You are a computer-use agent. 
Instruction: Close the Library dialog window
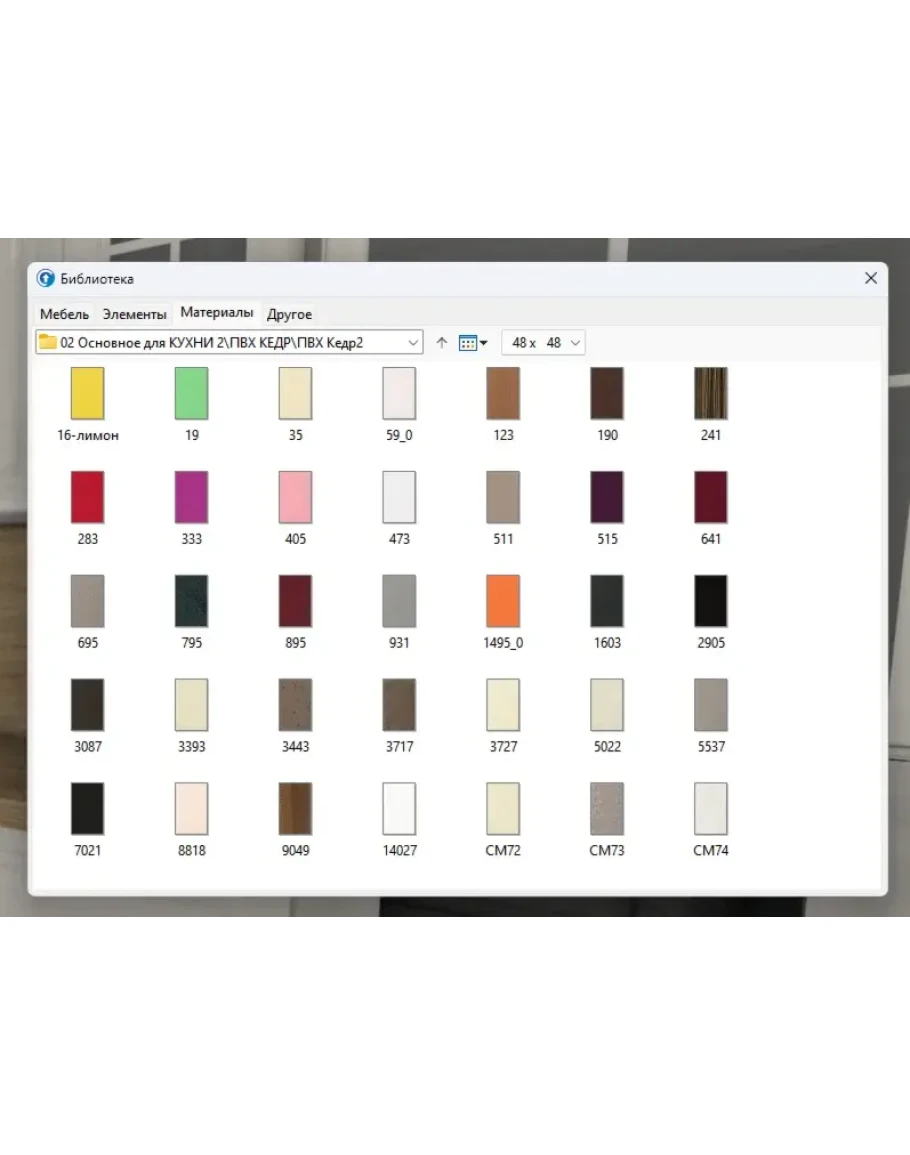point(870,279)
